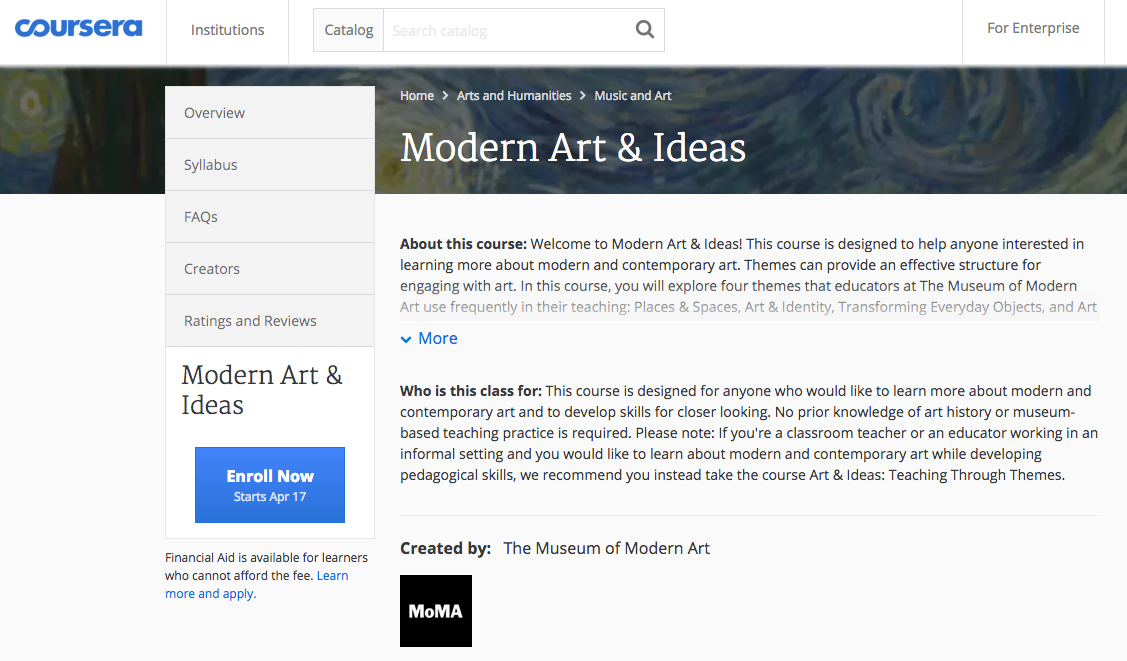Click the Modern Art & Ideas sidebar title
This screenshot has width=1127, height=661.
262,390
